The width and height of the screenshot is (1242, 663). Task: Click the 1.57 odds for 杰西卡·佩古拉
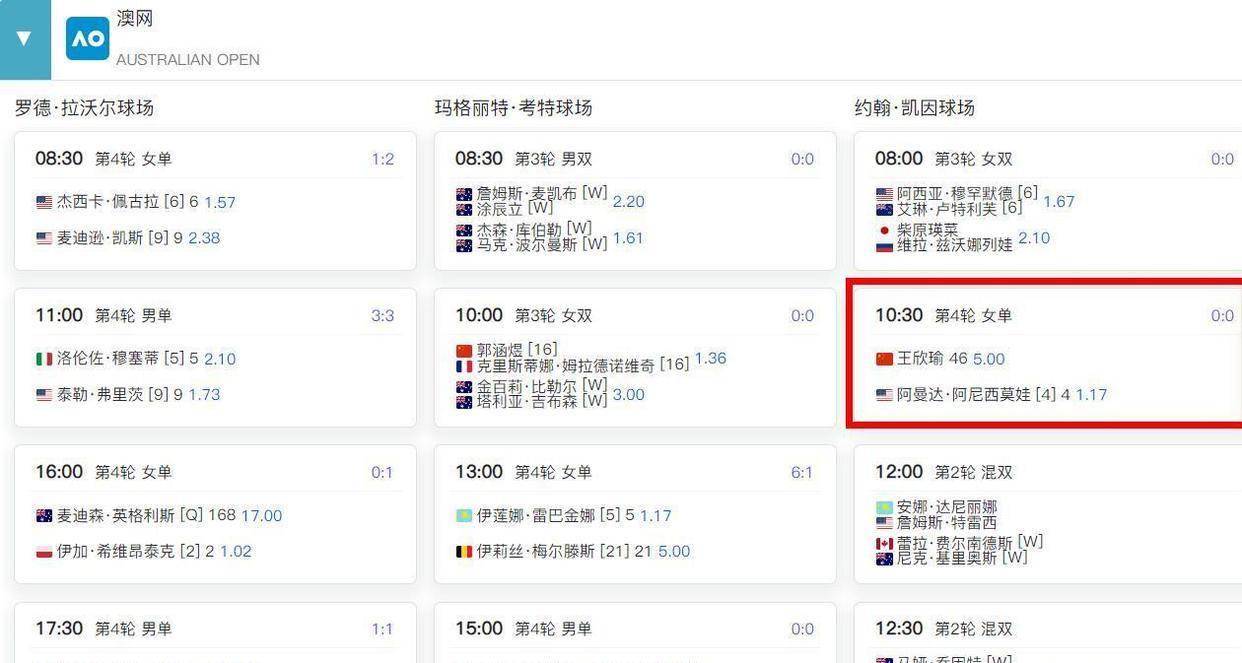pyautogui.click(x=220, y=202)
